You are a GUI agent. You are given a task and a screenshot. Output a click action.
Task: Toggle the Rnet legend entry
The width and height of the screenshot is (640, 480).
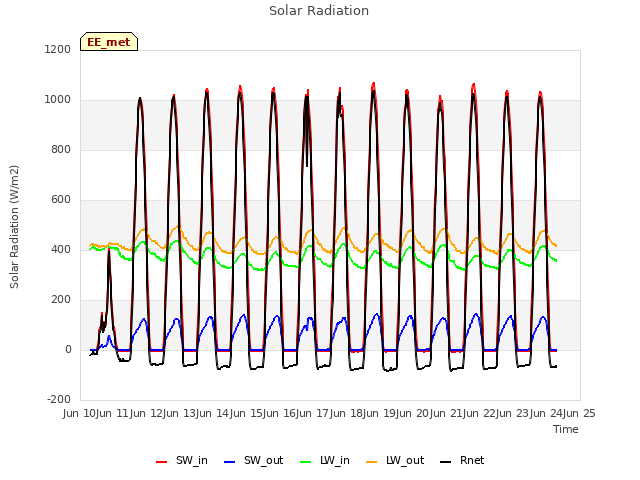click(462, 460)
